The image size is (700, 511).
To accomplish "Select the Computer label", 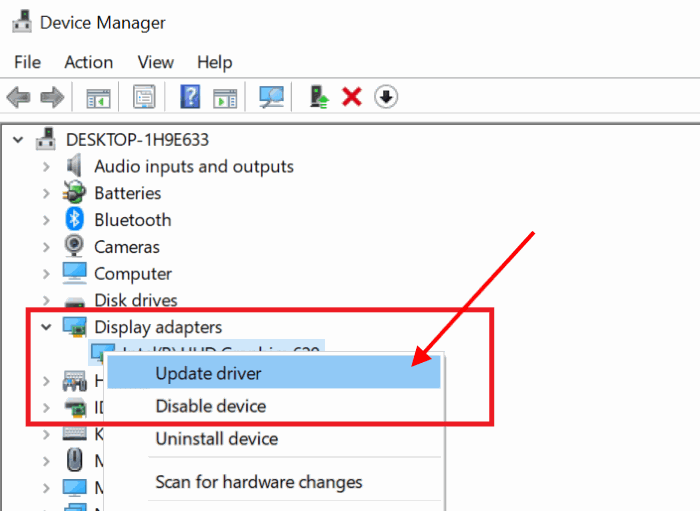I will click(133, 274).
